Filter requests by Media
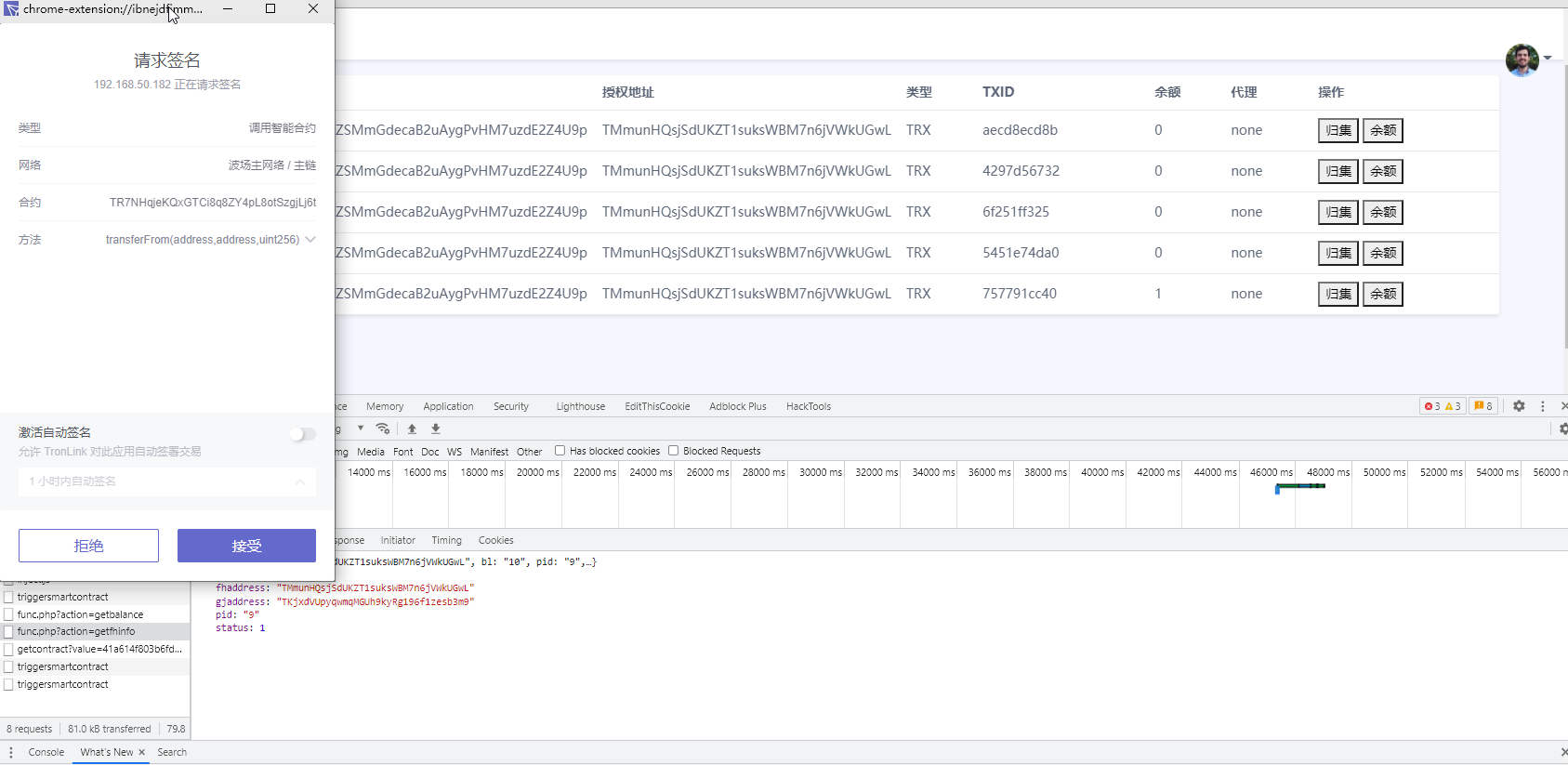 tap(371, 452)
